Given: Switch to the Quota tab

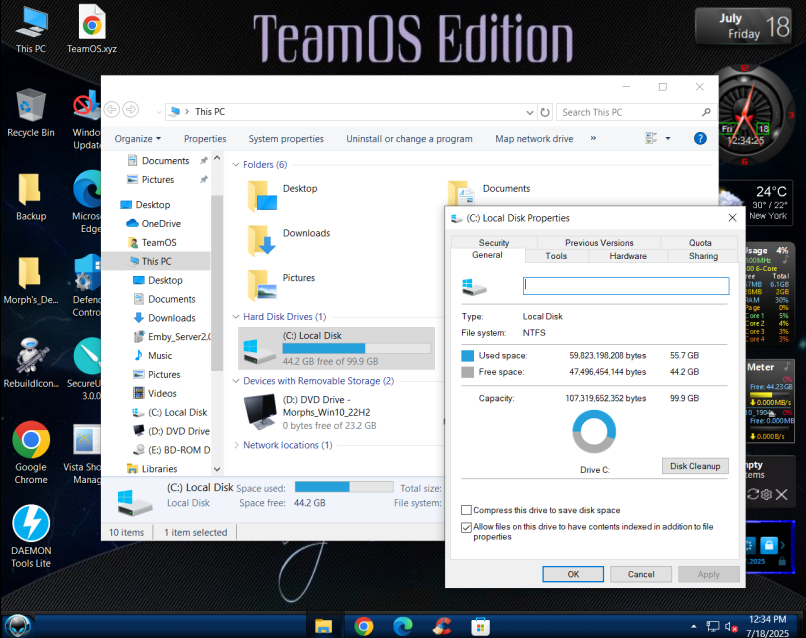Looking at the screenshot, I should pyautogui.click(x=700, y=243).
